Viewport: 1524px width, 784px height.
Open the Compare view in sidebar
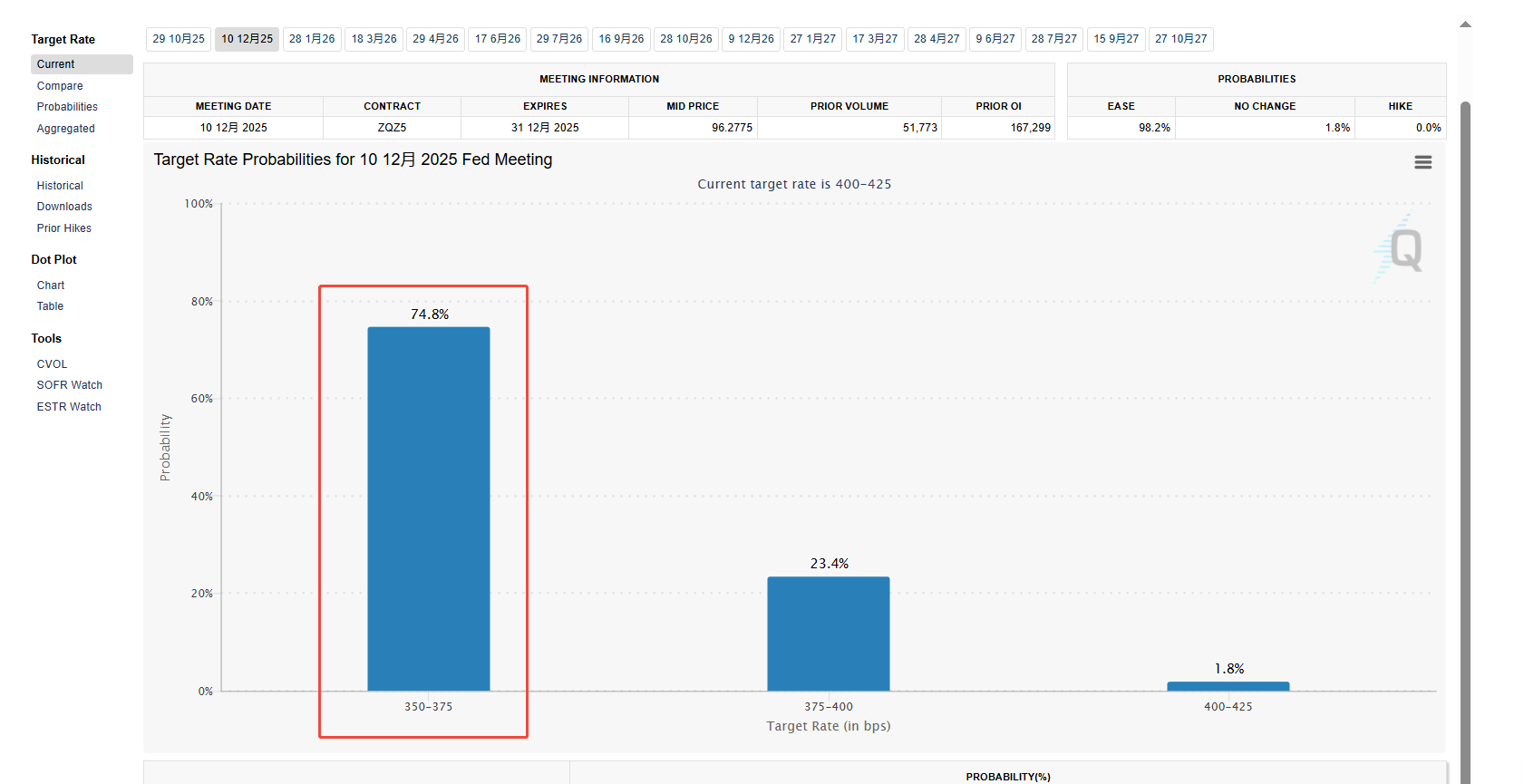(x=60, y=86)
